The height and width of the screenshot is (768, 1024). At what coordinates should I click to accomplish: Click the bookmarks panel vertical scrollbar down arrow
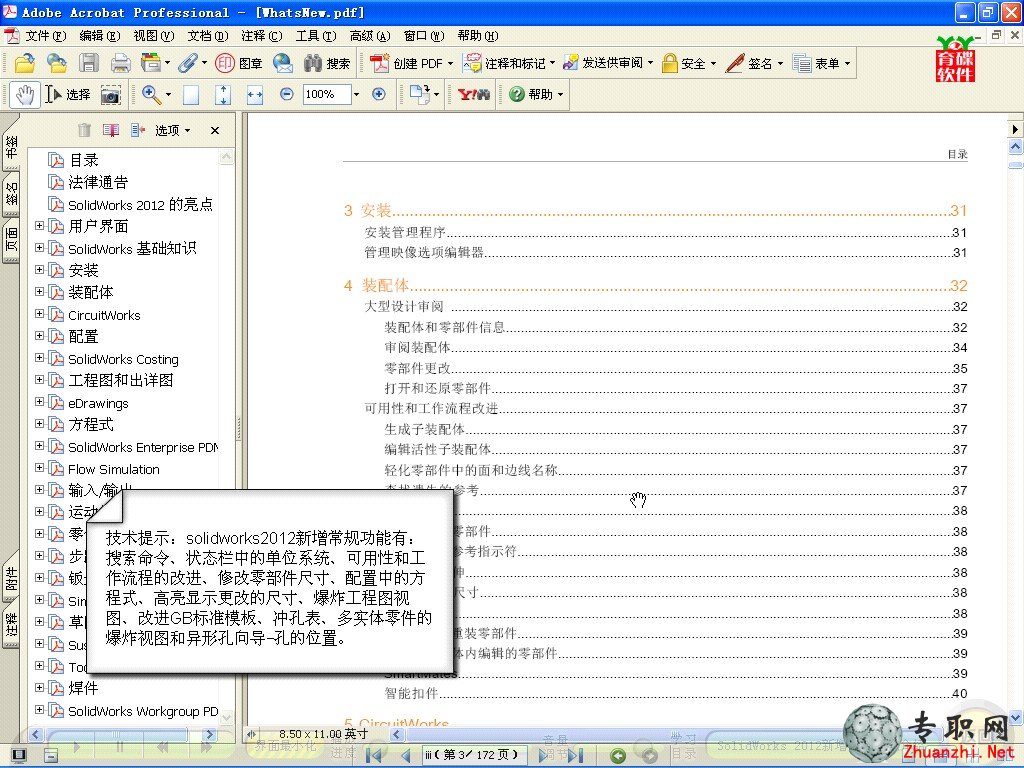[x=226, y=717]
